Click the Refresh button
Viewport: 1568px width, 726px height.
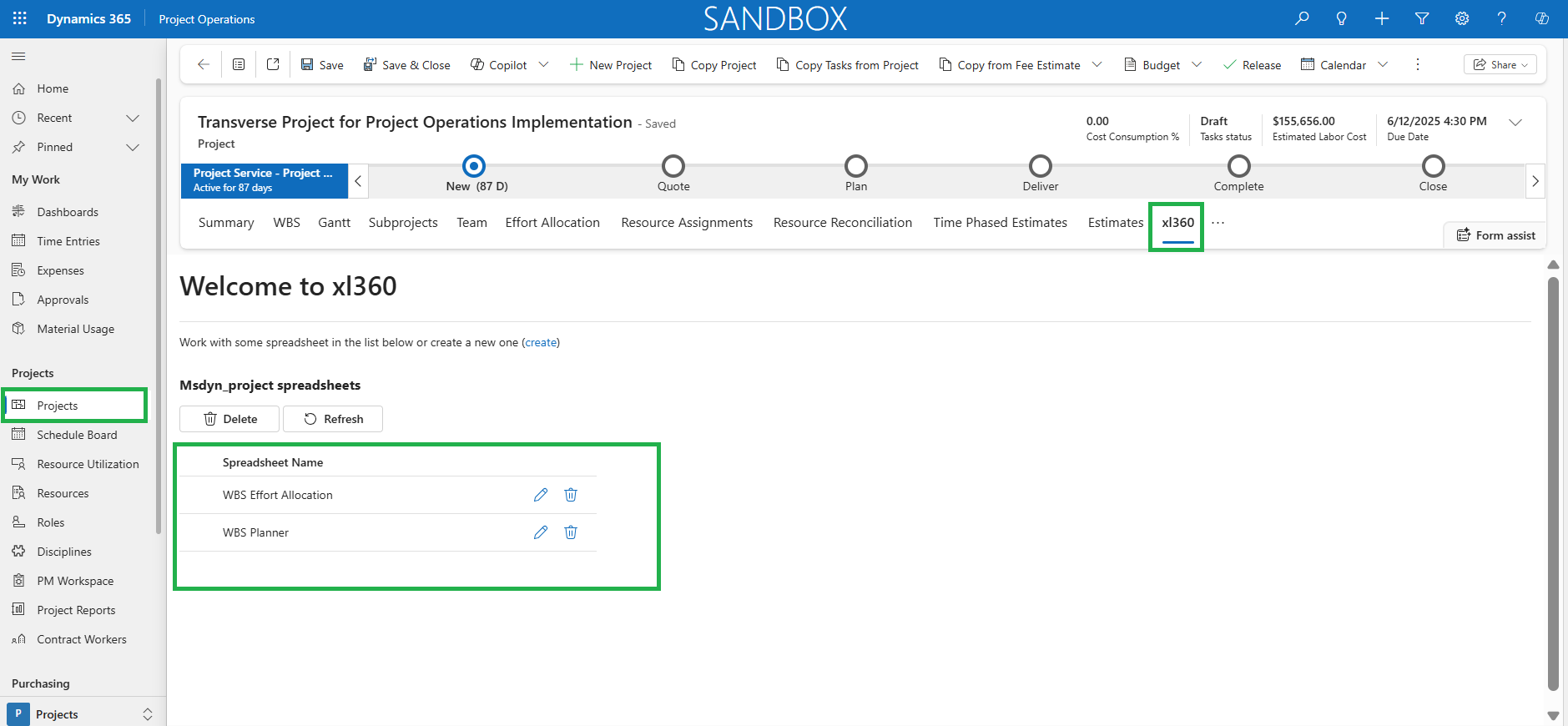coord(333,419)
